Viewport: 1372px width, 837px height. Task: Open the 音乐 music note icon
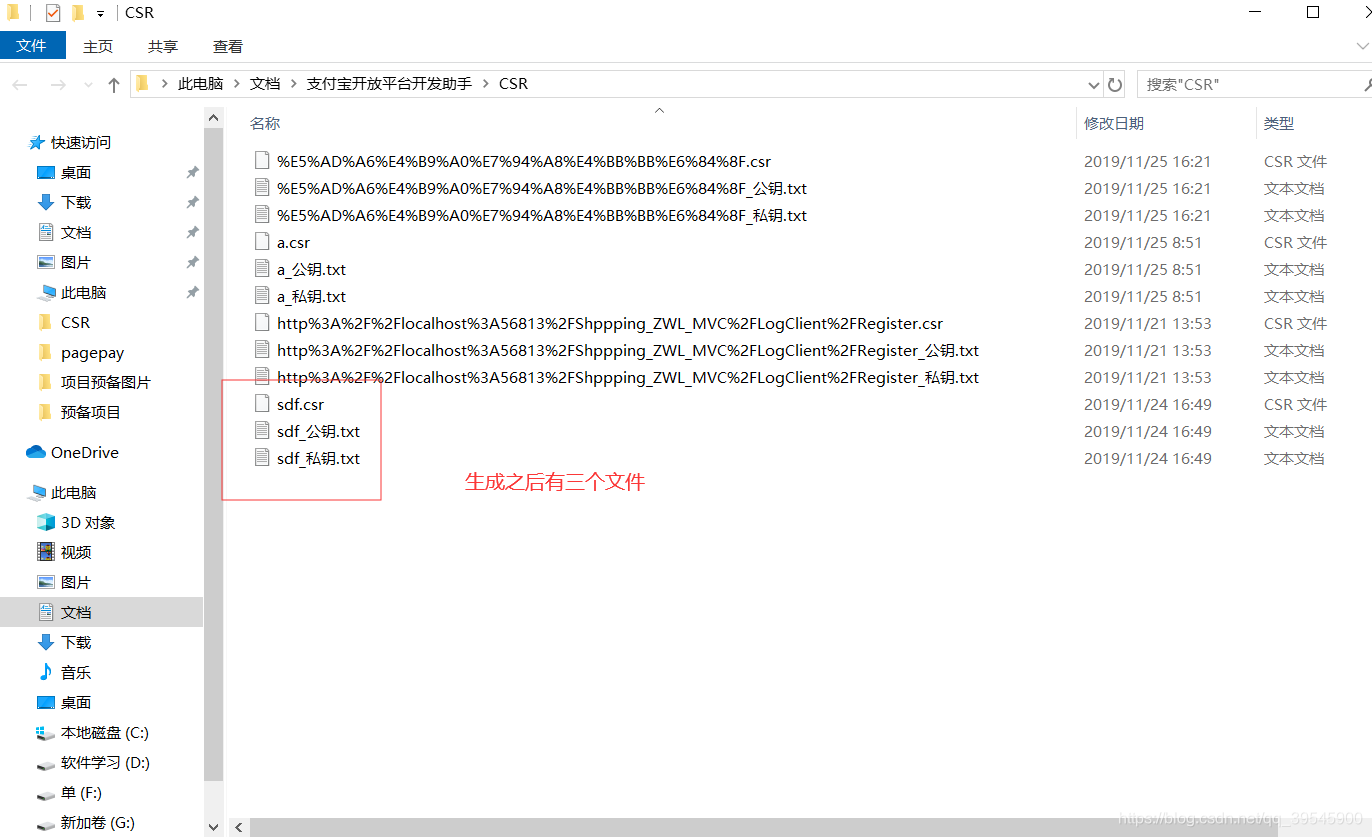pyautogui.click(x=45, y=672)
